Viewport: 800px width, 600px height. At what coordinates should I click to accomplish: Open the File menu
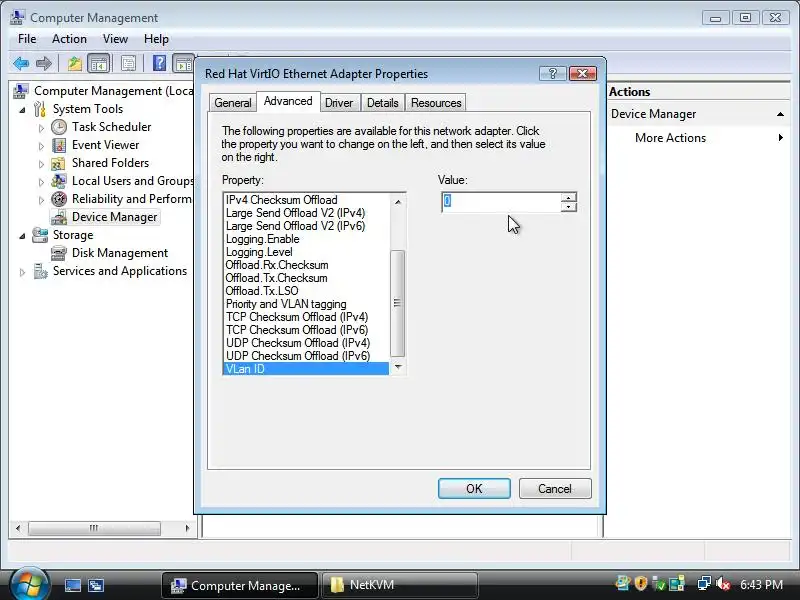pyautogui.click(x=27, y=39)
